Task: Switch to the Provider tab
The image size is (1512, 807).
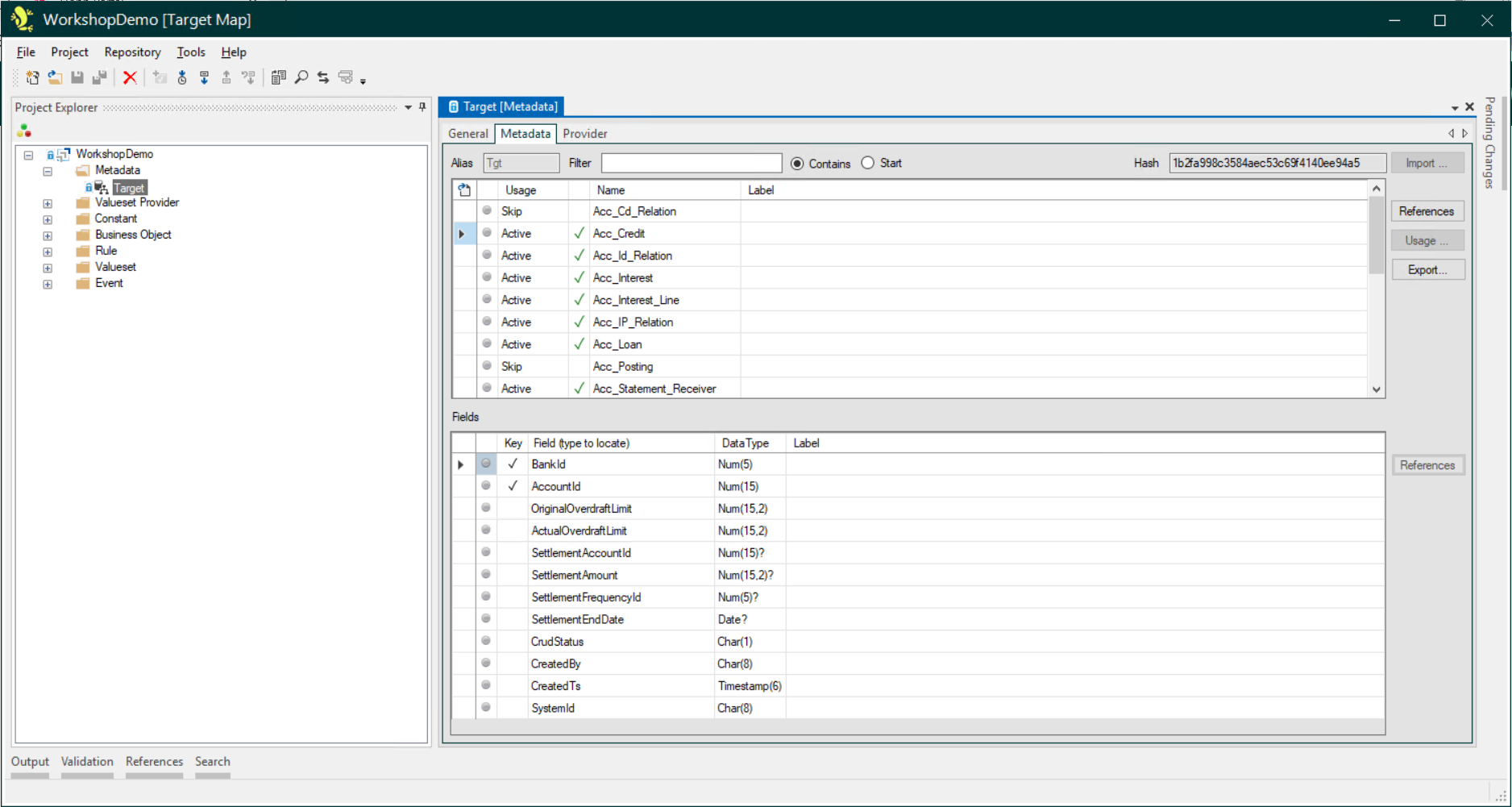Action: 585,134
